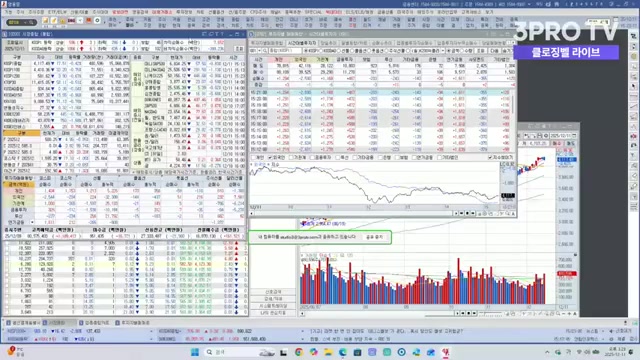The width and height of the screenshot is (640, 360).
Task: Switch to 일별동향/차트 tab
Action: 354,43
